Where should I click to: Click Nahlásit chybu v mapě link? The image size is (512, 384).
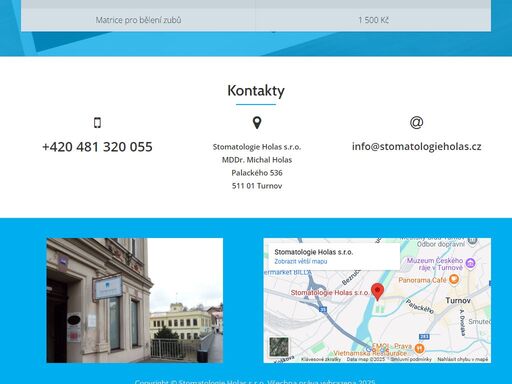[463, 359]
